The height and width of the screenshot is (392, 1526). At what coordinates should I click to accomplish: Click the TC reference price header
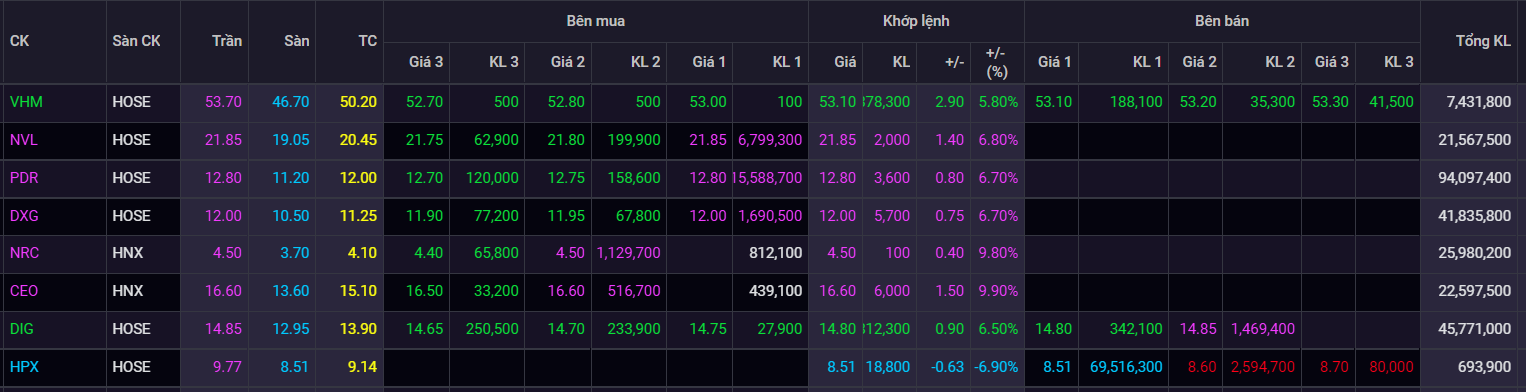[367, 41]
